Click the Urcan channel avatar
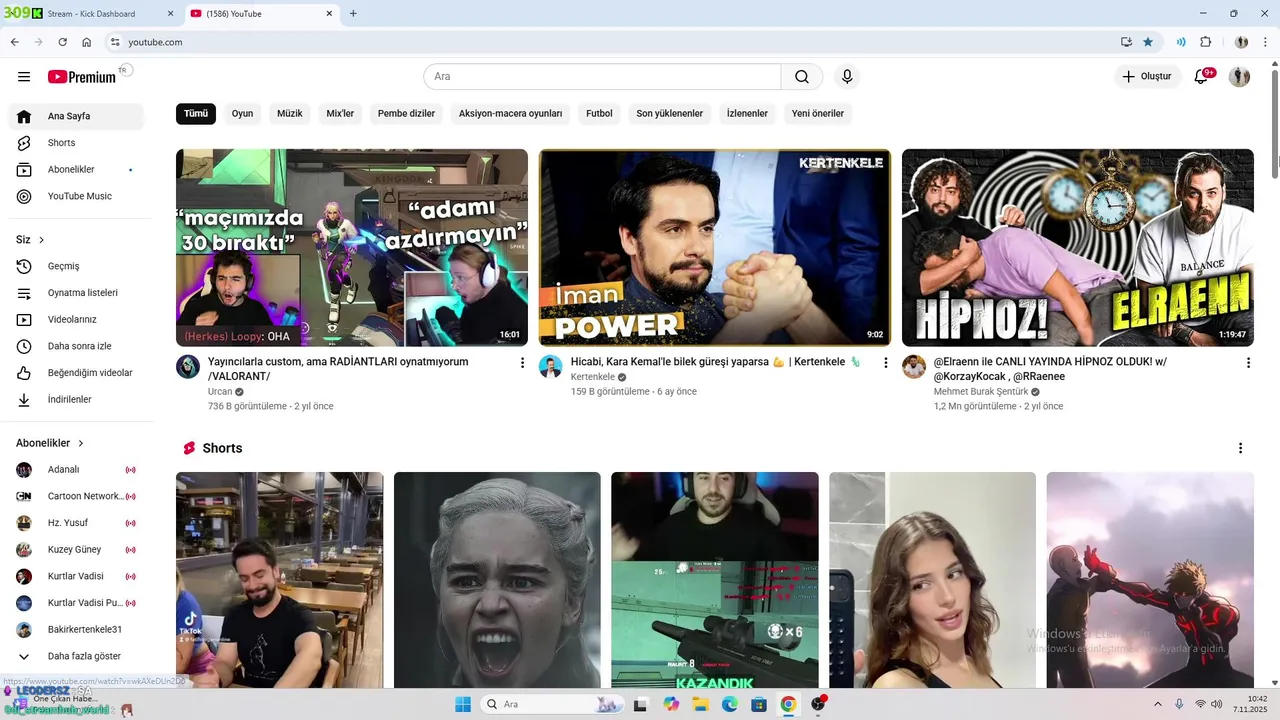This screenshot has width=1280, height=720. point(188,367)
